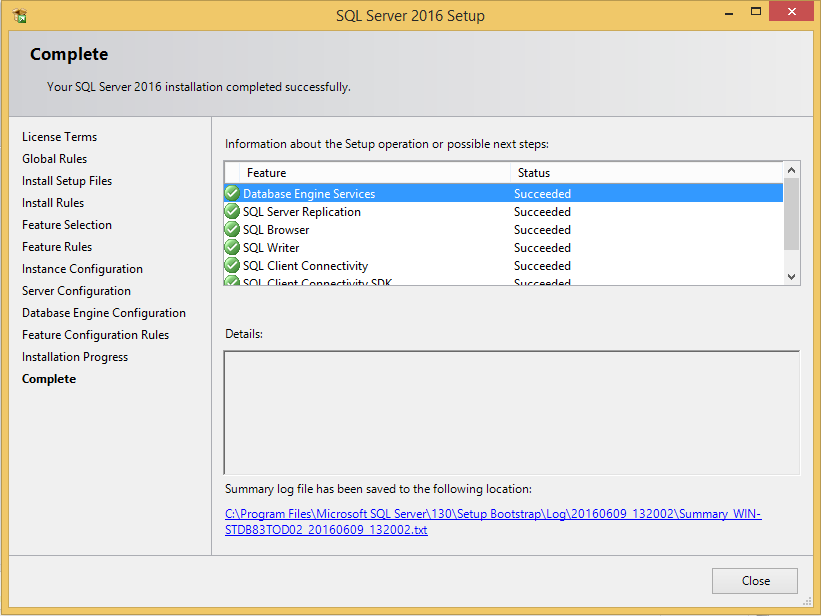Click the Status column header
Screen dimensions: 821x616
(x=647, y=173)
